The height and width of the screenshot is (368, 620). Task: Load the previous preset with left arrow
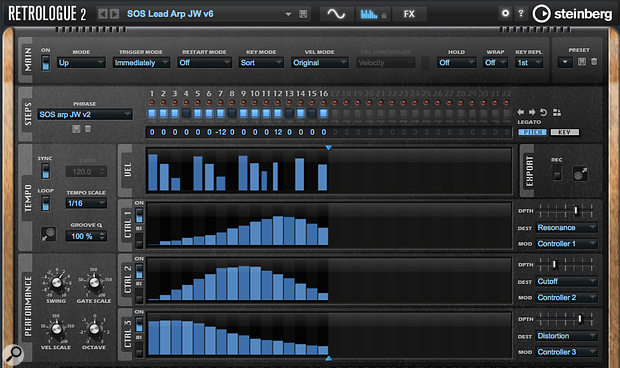coord(103,14)
